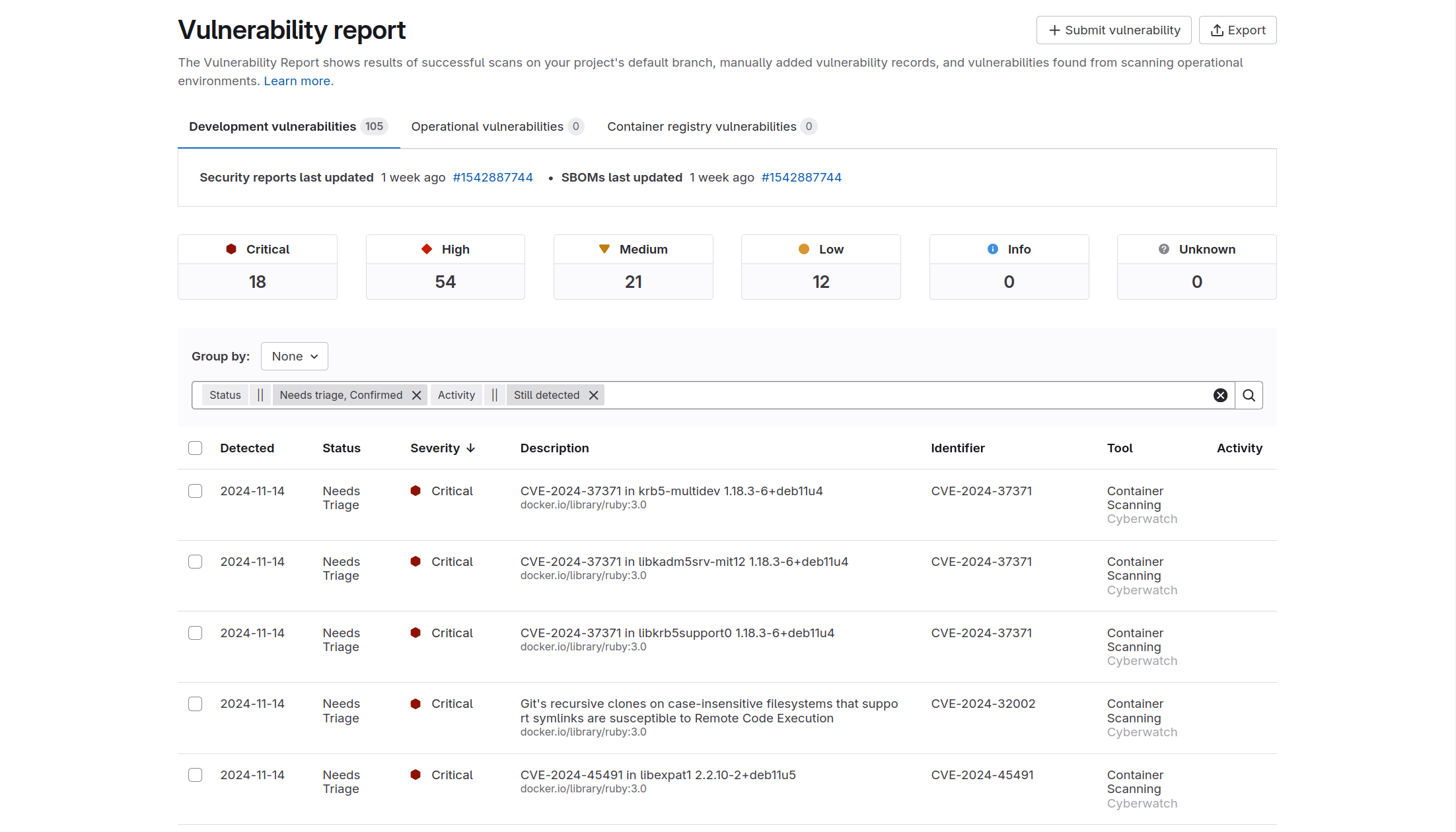Viewport: 1456px width, 832px height.
Task: Click identifier CVE-2024-45491
Action: point(982,775)
